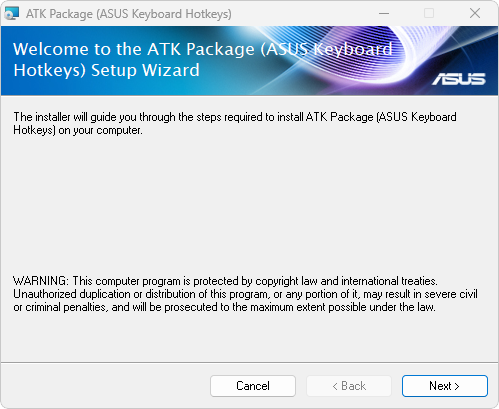499x409 pixels.
Task: Click the "or criminal penalties" last warning line
Action: click(x=224, y=307)
